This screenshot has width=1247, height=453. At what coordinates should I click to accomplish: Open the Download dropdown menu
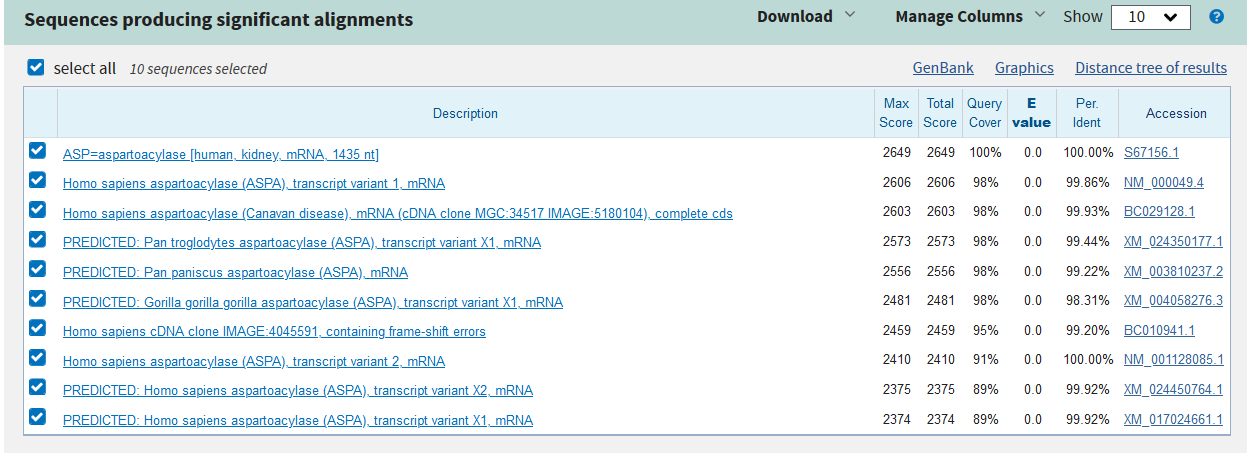(805, 17)
